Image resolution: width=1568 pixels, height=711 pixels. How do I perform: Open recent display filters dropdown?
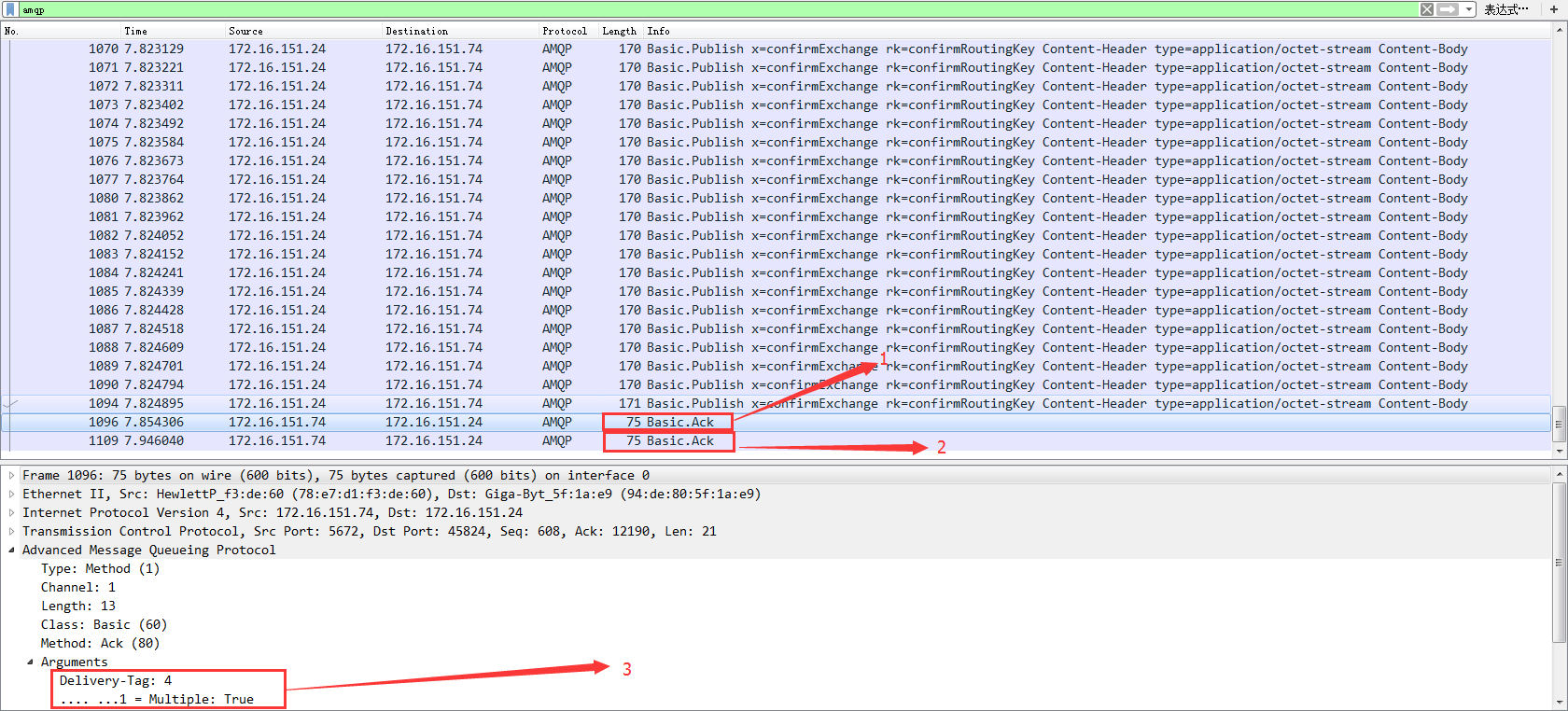(1469, 9)
